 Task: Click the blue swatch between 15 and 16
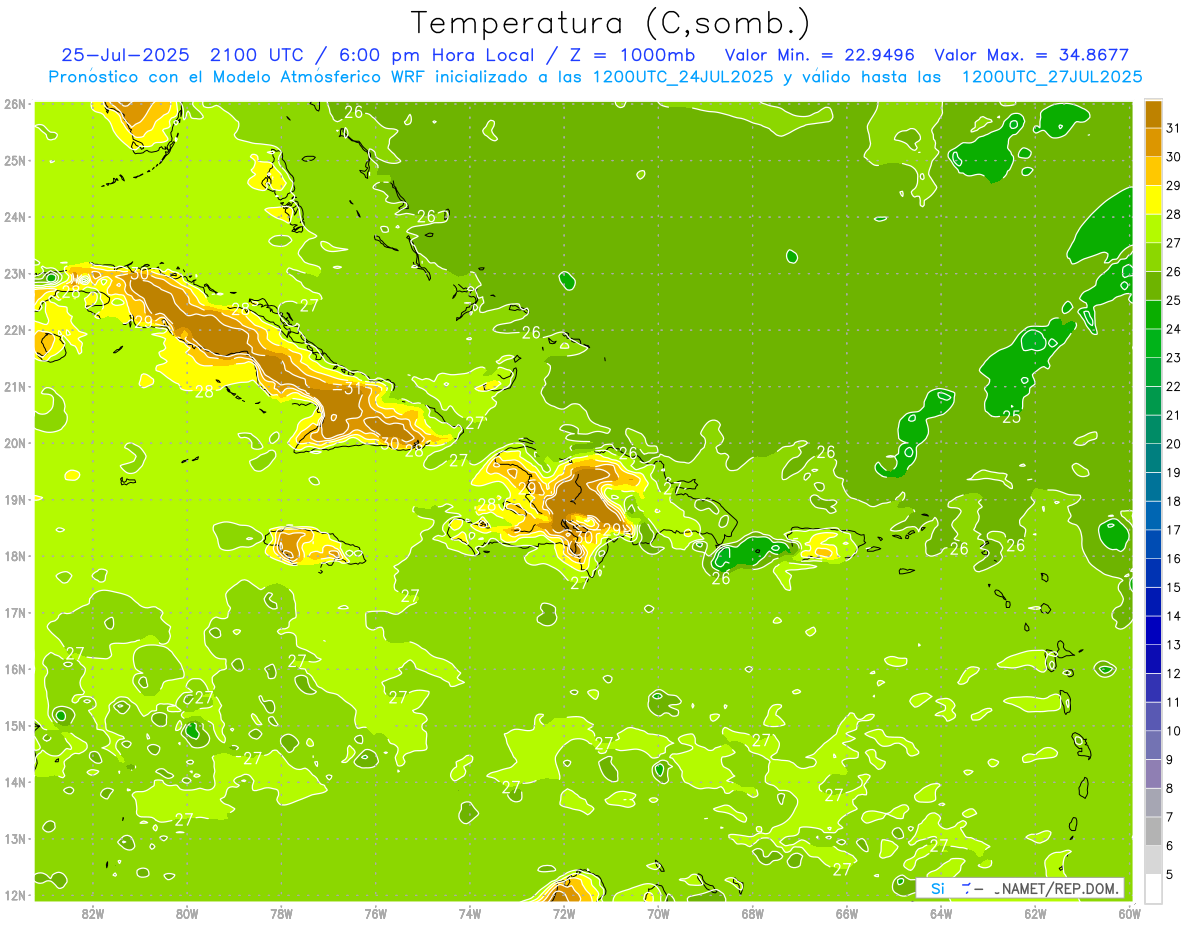click(1153, 573)
